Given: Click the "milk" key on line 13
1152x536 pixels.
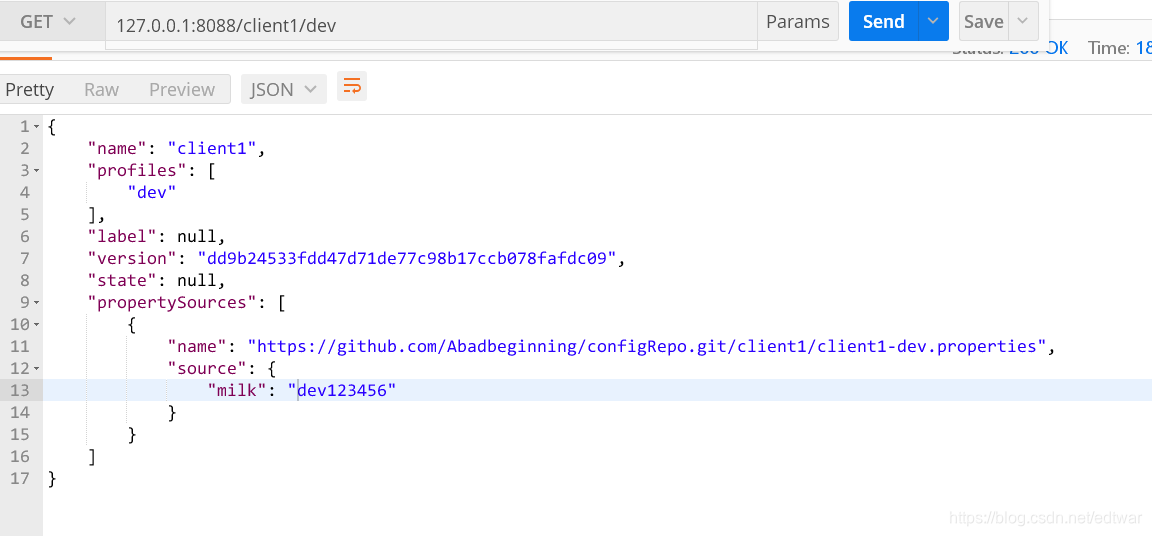Looking at the screenshot, I should pos(237,391).
